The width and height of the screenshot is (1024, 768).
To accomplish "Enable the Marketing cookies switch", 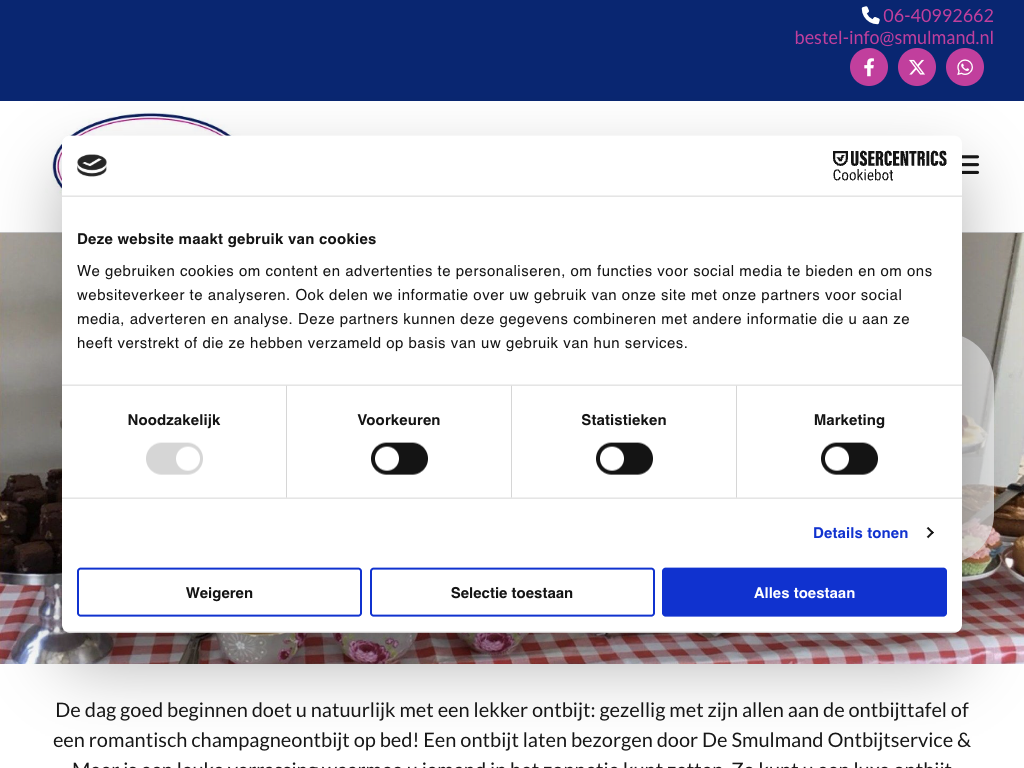I will [x=849, y=459].
